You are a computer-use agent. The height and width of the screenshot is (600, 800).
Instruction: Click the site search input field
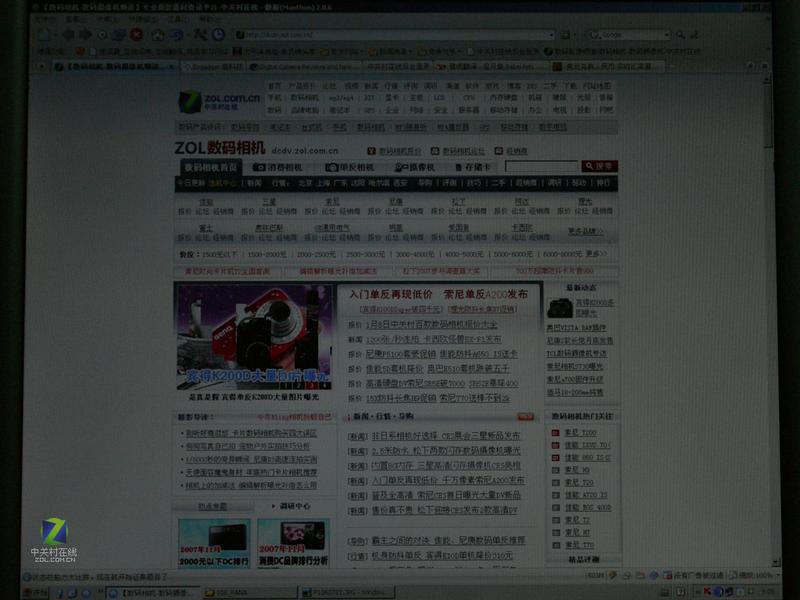tap(541, 166)
